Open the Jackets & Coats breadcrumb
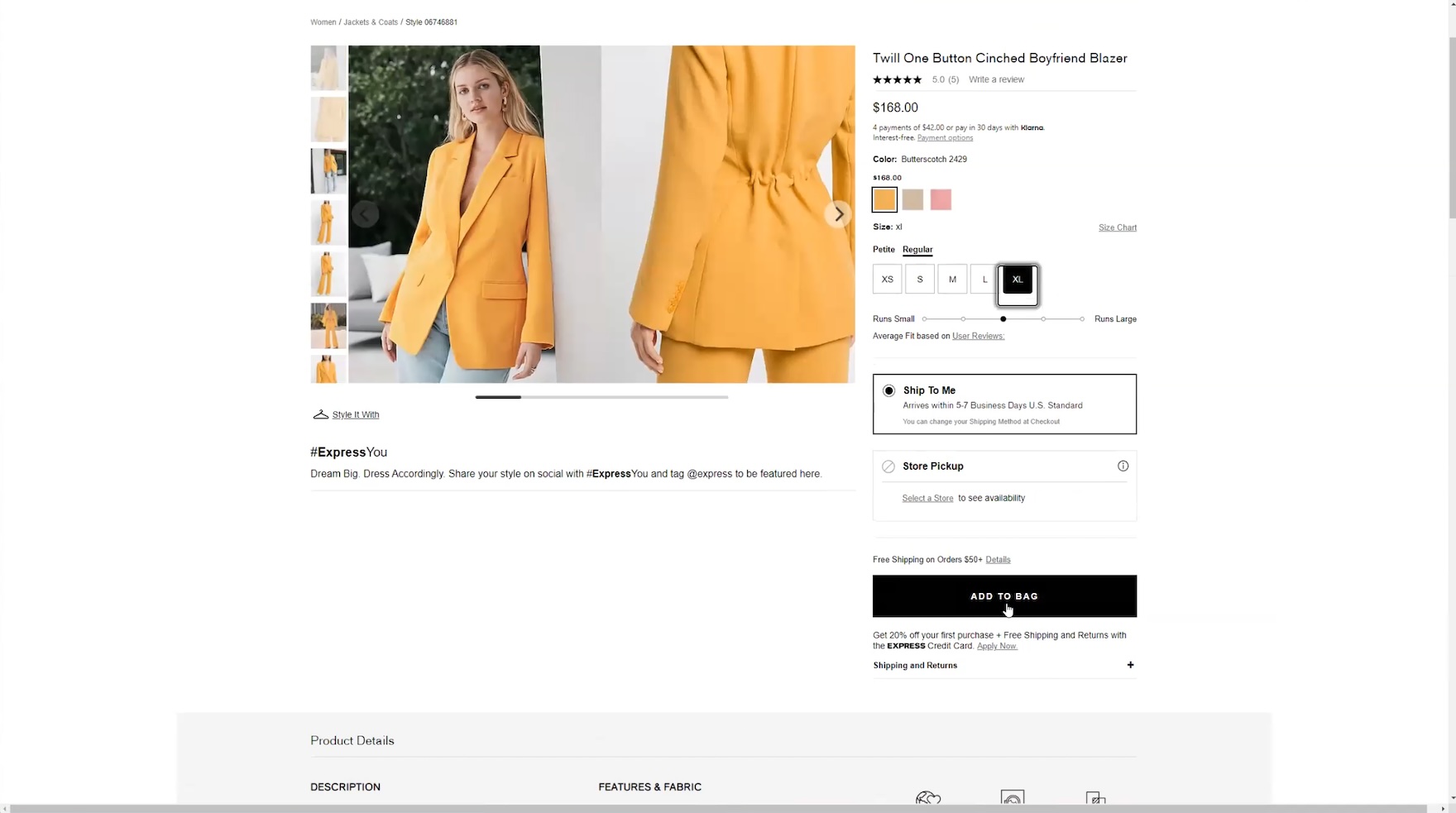The image size is (1456, 813). click(x=371, y=22)
